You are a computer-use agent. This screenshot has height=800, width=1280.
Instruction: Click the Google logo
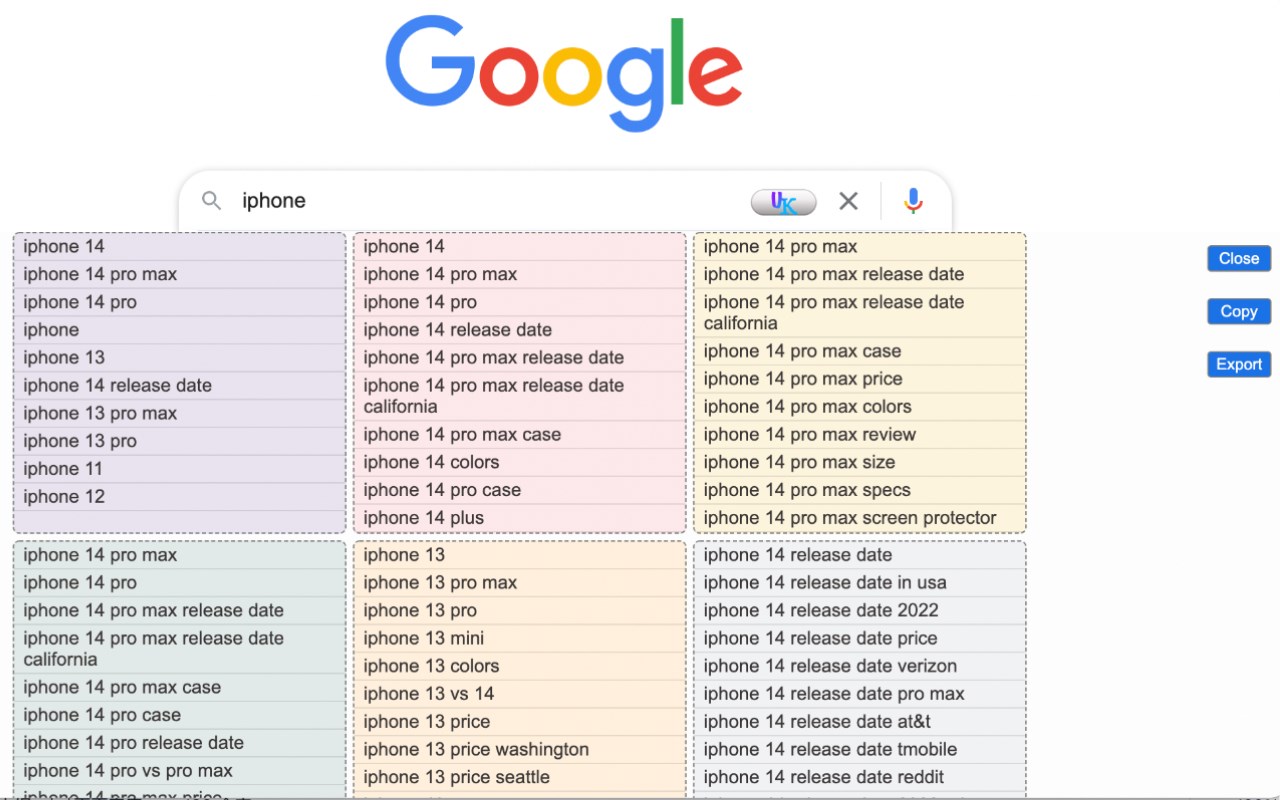564,75
